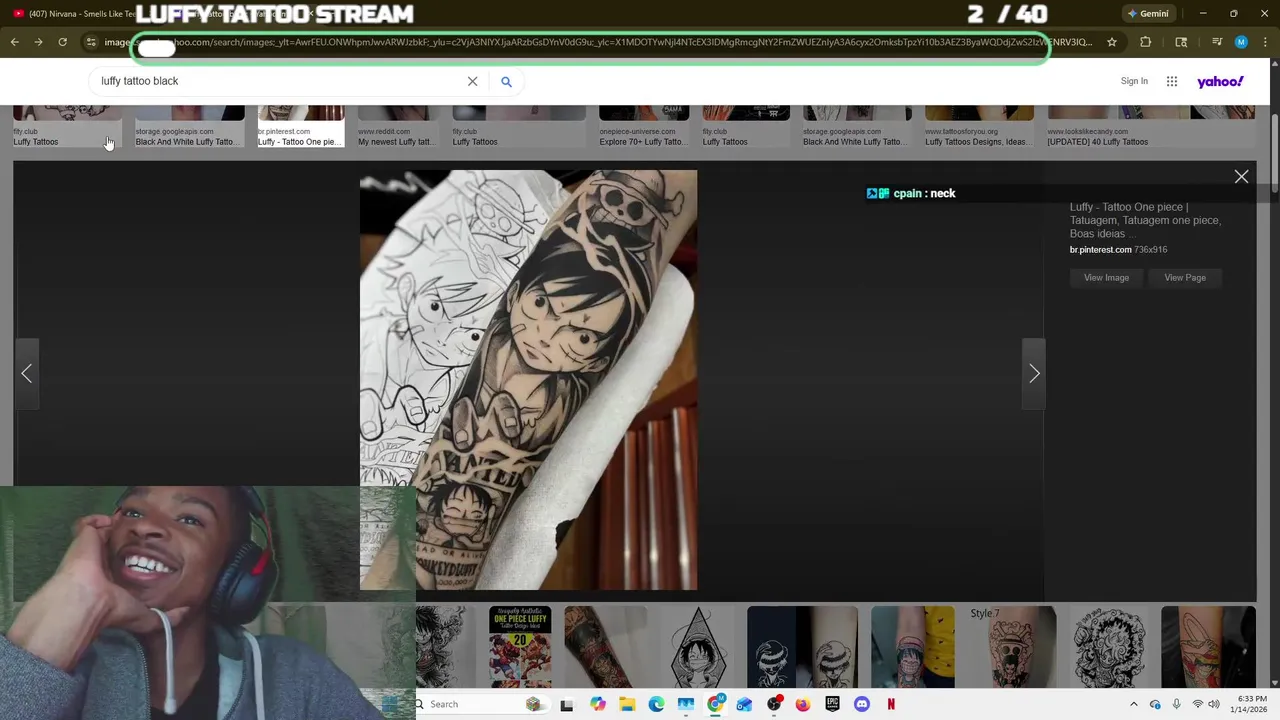Open OBS Studio from the taskbar
Screen dimensions: 1280x720
(x=774, y=704)
